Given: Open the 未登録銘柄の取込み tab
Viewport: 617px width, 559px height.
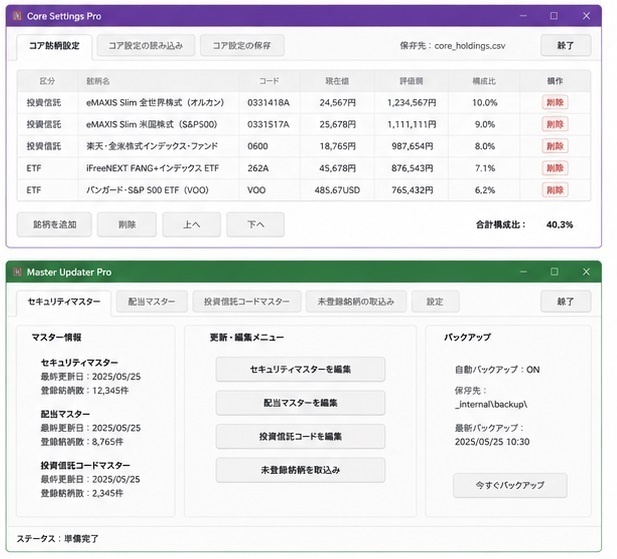Looking at the screenshot, I should [356, 302].
